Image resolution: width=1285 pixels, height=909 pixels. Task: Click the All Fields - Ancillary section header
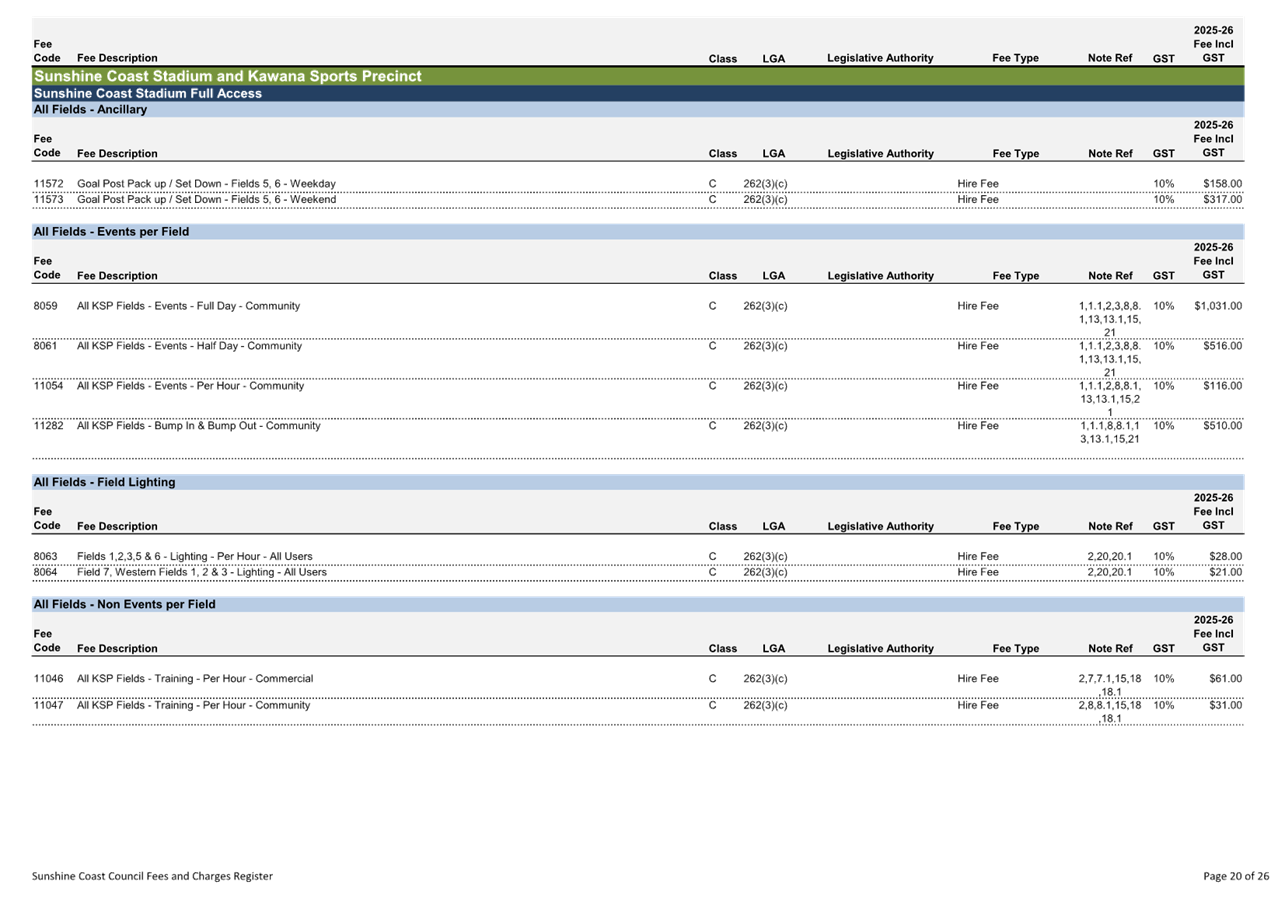90,109
